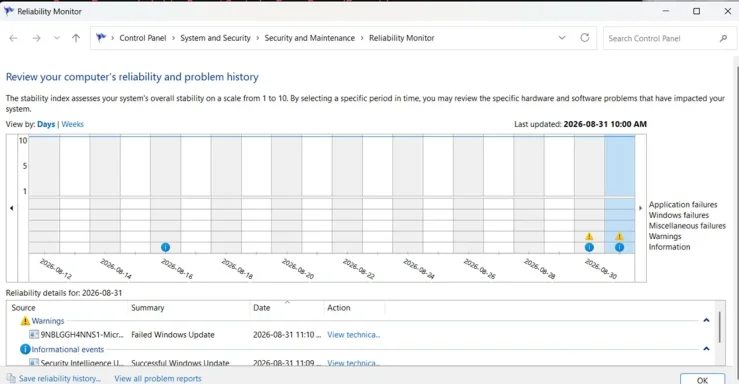The width and height of the screenshot is (739, 384).
Task: Click the Warnings row label beside the chart
Action: click(665, 237)
